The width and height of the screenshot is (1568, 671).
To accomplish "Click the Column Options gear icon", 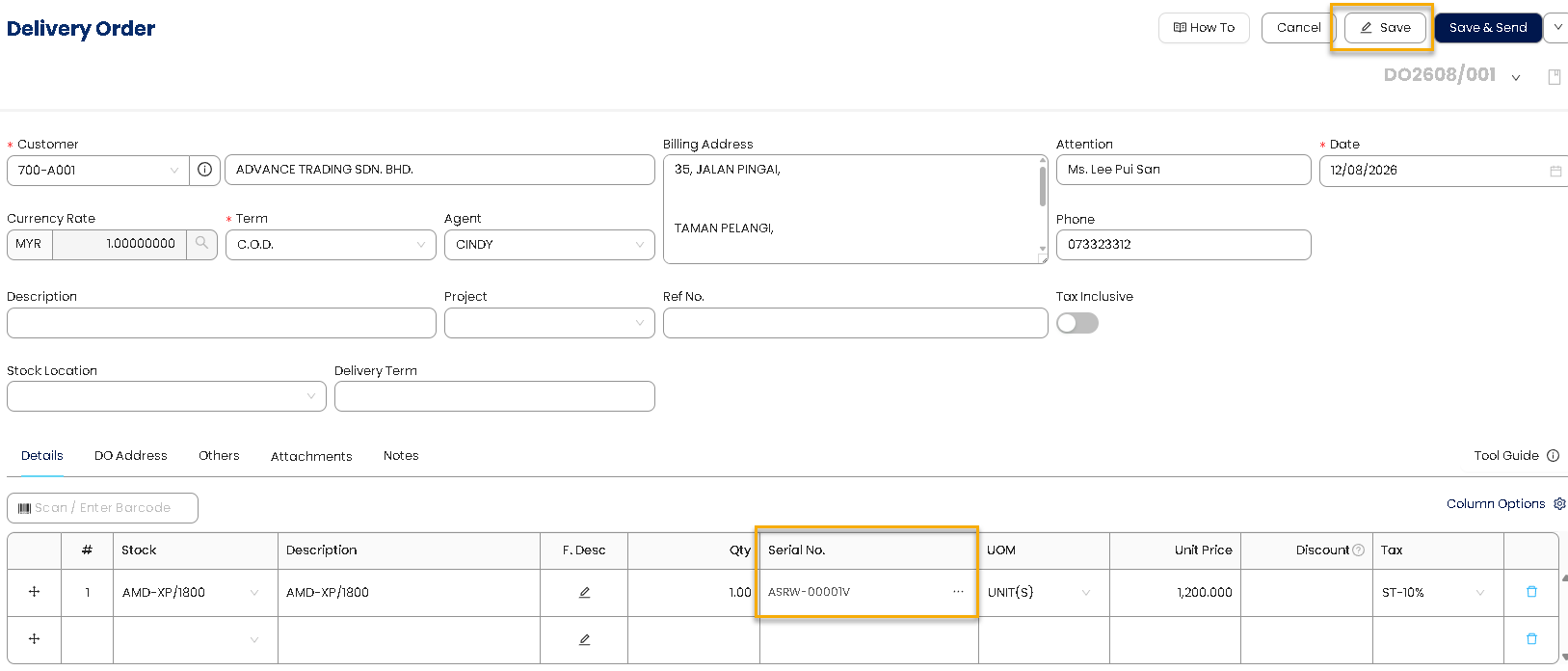I will pyautogui.click(x=1559, y=504).
